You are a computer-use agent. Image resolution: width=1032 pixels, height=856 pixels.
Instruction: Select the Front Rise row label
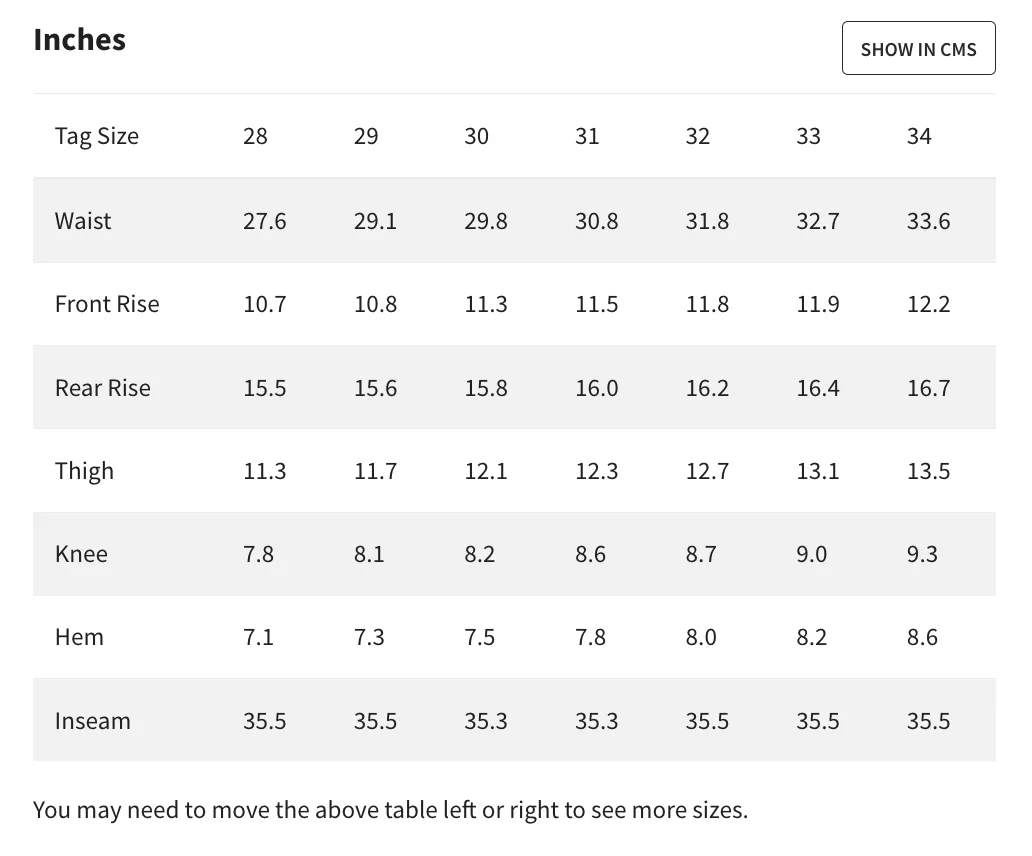tap(107, 304)
